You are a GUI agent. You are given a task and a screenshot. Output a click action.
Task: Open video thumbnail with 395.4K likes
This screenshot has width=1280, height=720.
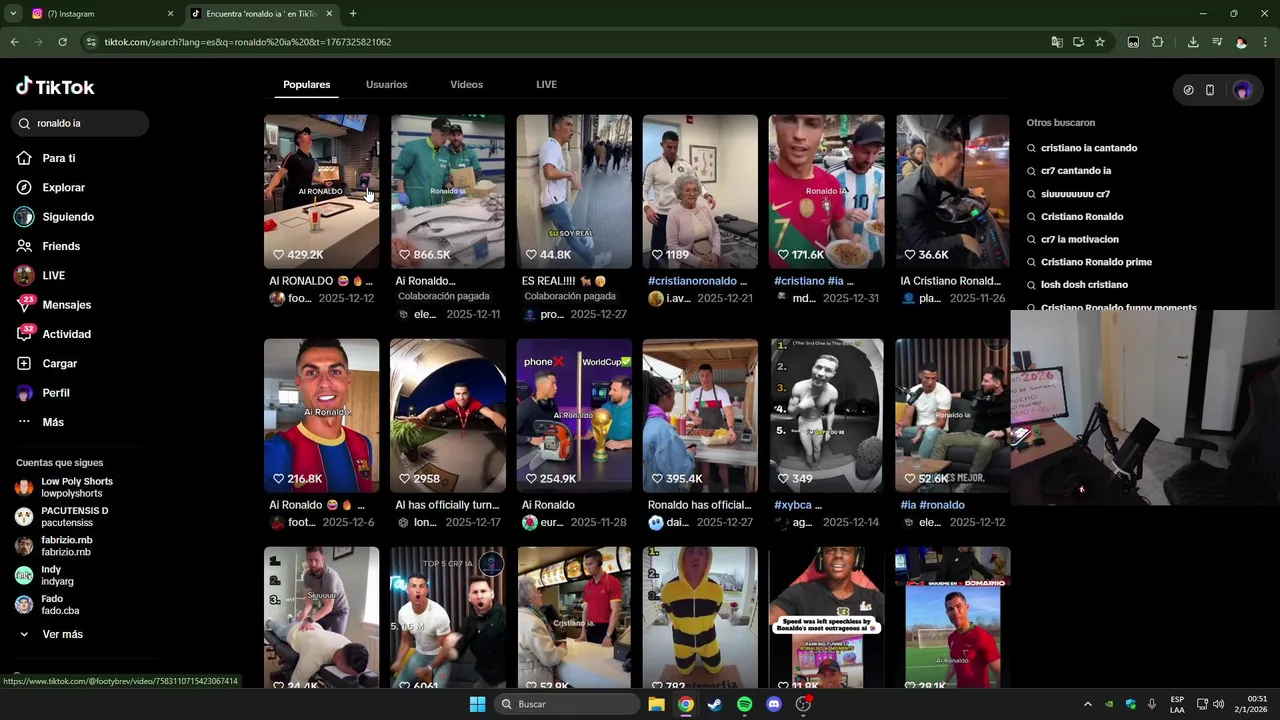[700, 415]
